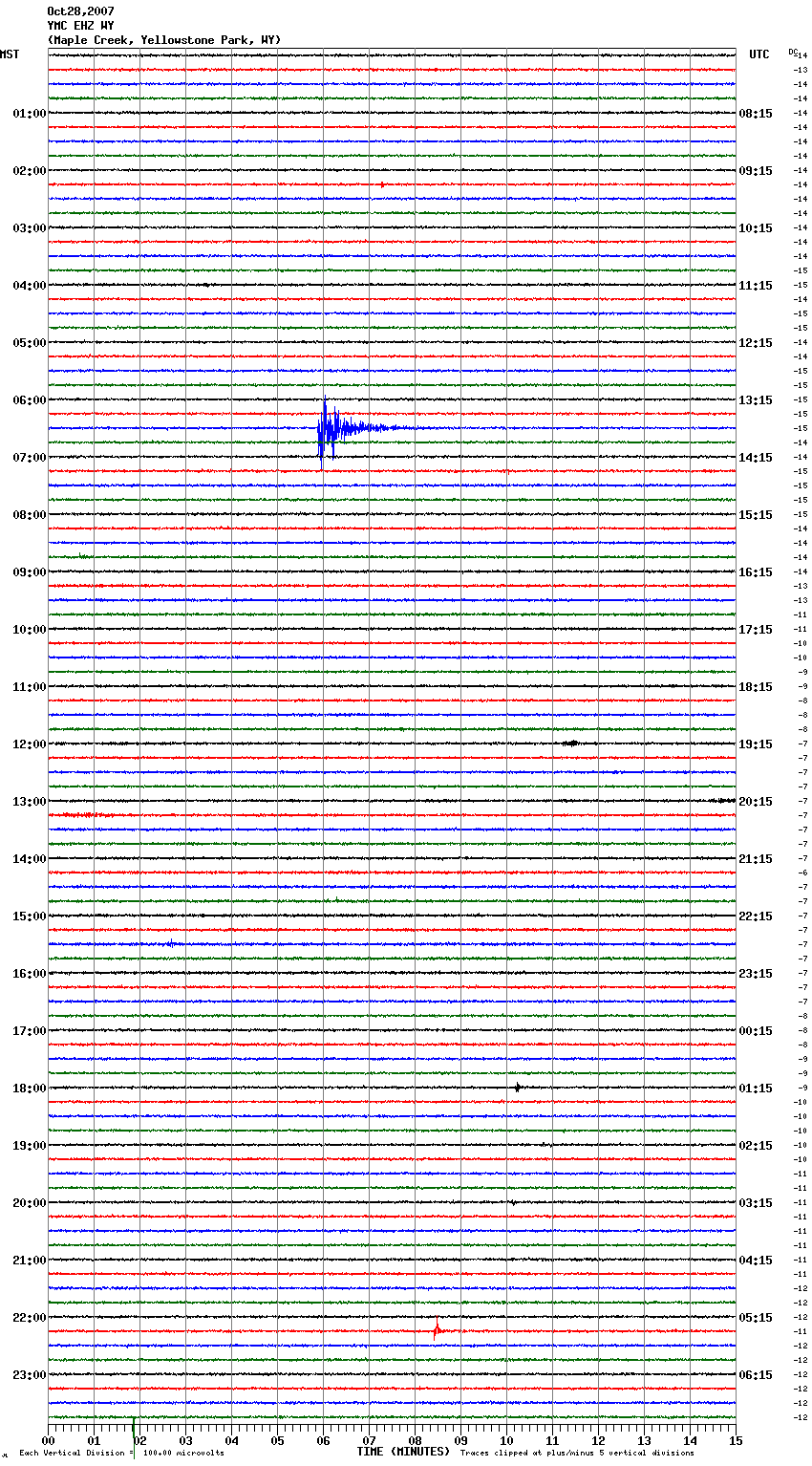The width and height of the screenshot is (812, 1466).
Task: Select the 03:00 MST time label
Action: pyautogui.click(x=30, y=228)
